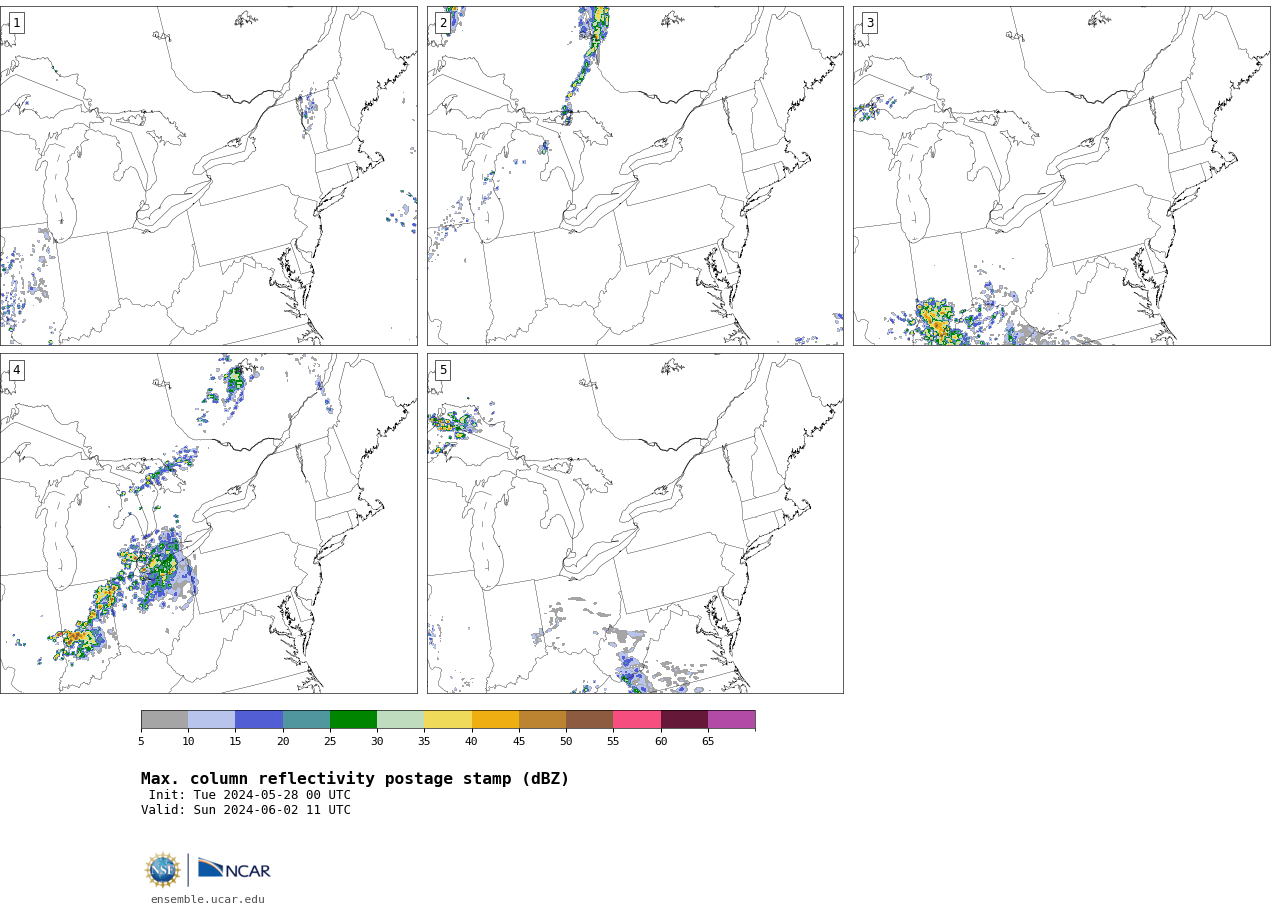
Task: Click the Max. column reflectivity title
Action: tap(355, 779)
